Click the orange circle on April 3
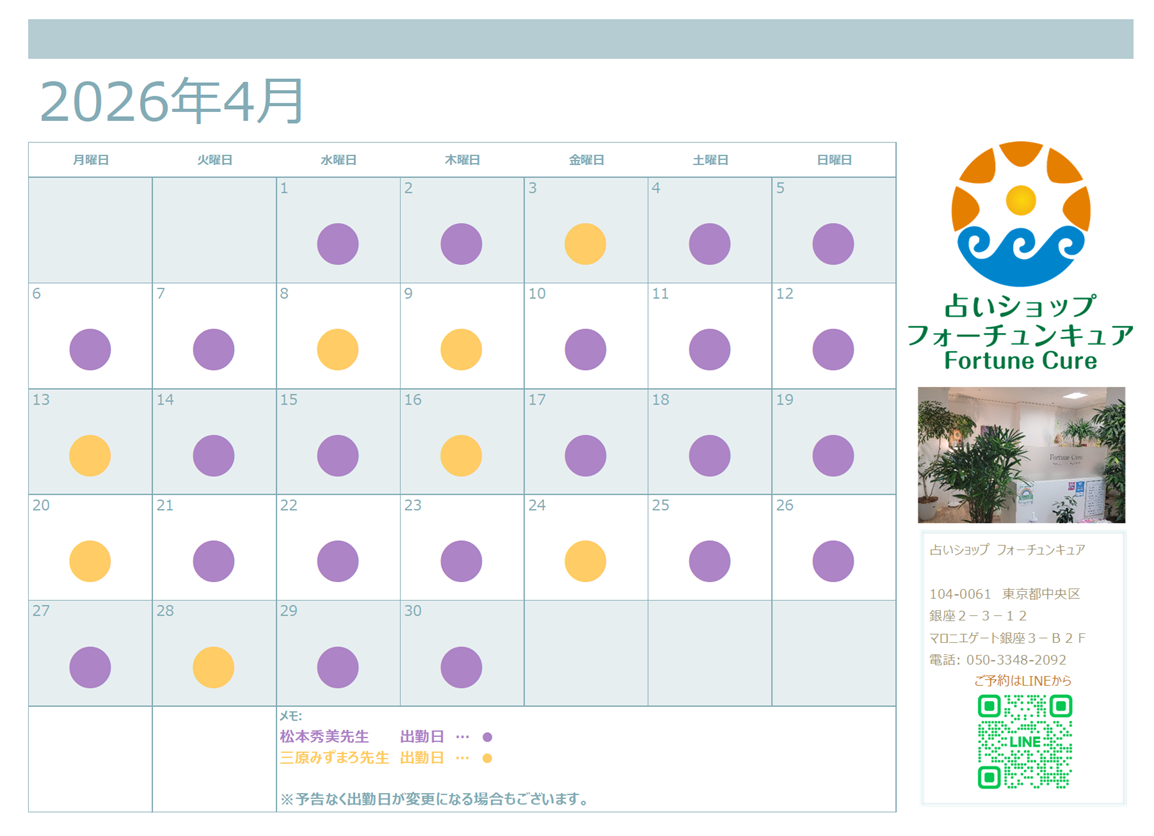Viewport: 1154px width, 836px height. click(x=585, y=244)
